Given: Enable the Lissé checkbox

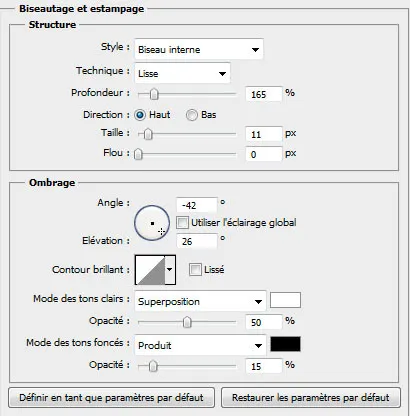Looking at the screenshot, I should click(195, 270).
